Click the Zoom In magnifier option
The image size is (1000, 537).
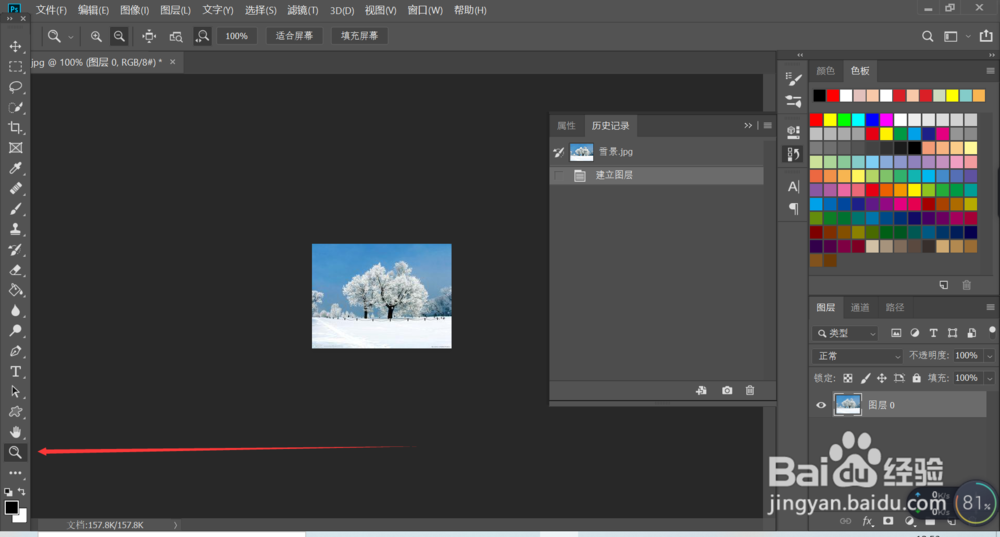tap(96, 36)
